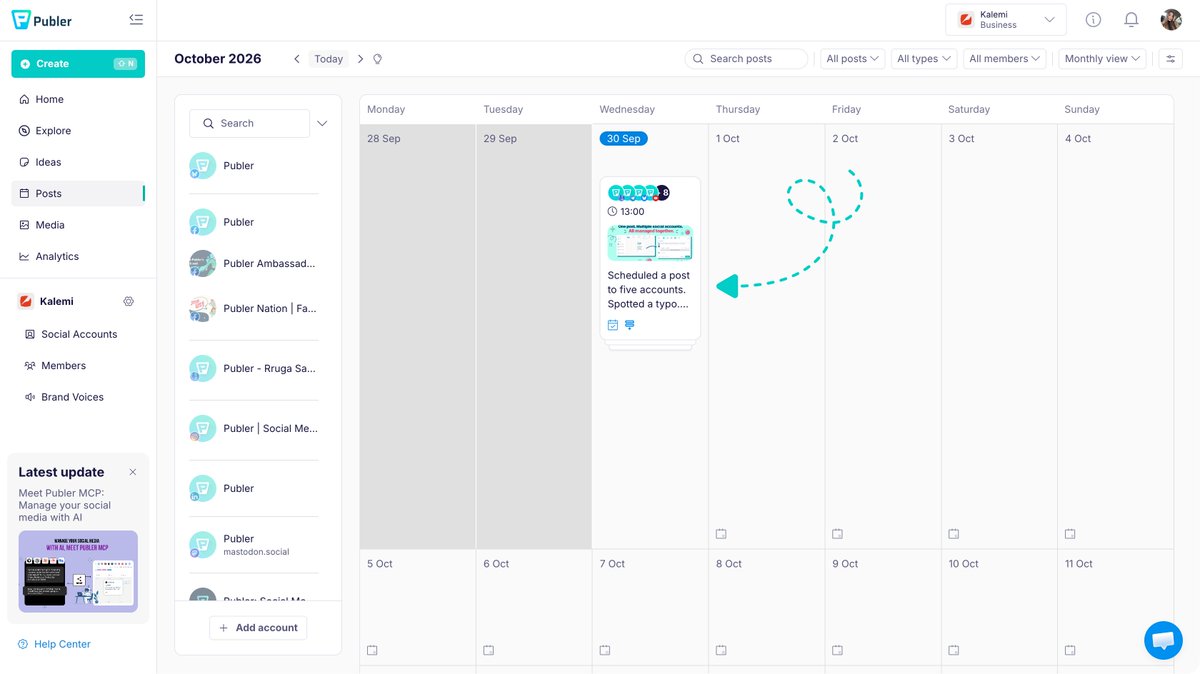Open the live chat widget
This screenshot has height=674, width=1200.
[x=1163, y=640]
